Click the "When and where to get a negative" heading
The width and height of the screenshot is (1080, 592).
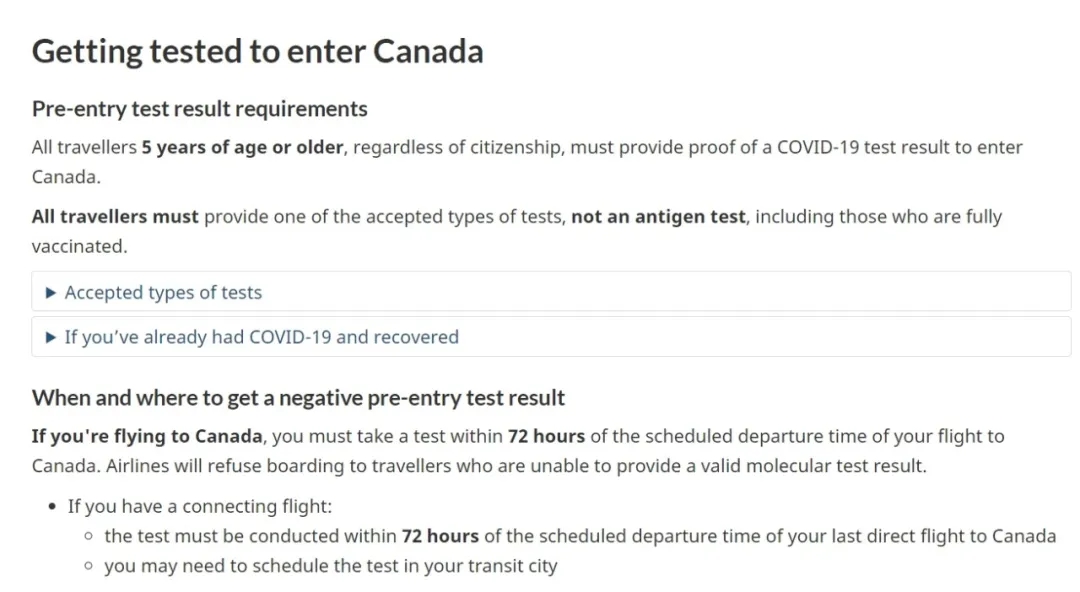[298, 398]
